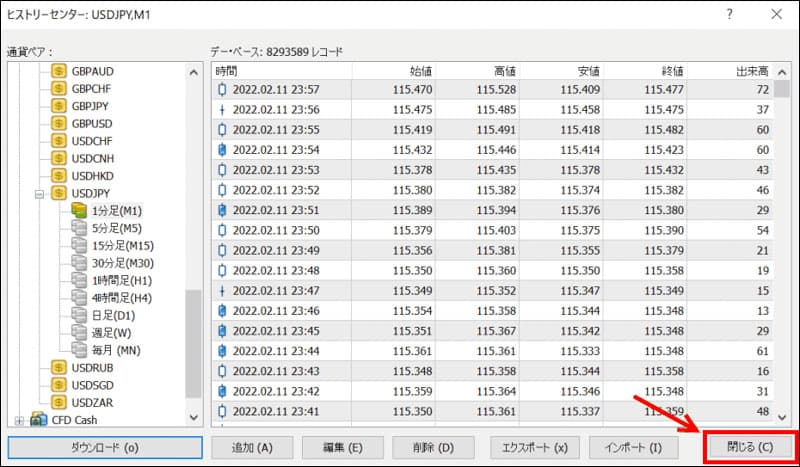Screen dimensions: 800x467
Task: Click candle icon for 2022.02.11 23:57 row
Action: point(222,90)
